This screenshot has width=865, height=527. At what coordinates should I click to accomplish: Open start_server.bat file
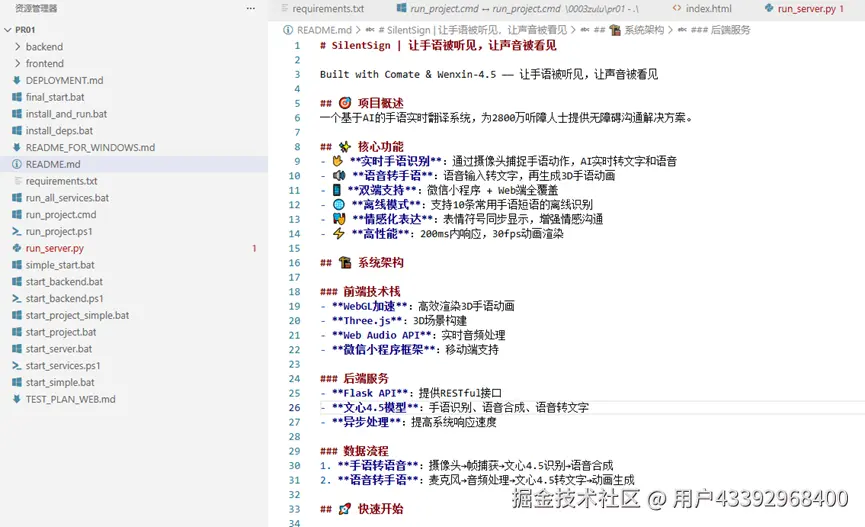[x=59, y=349]
